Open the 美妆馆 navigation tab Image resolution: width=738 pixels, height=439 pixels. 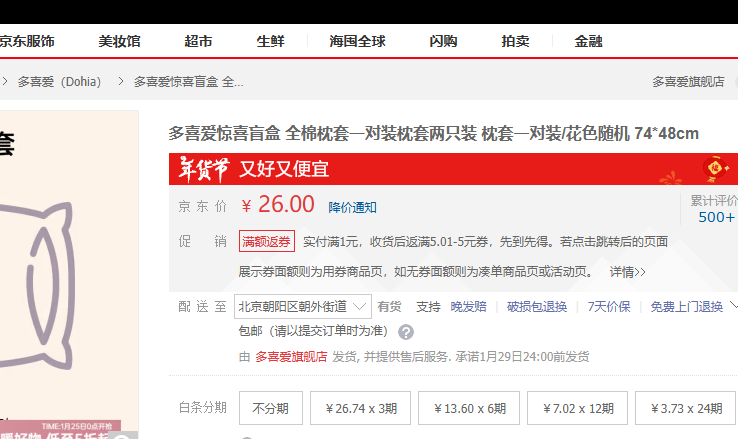(119, 41)
